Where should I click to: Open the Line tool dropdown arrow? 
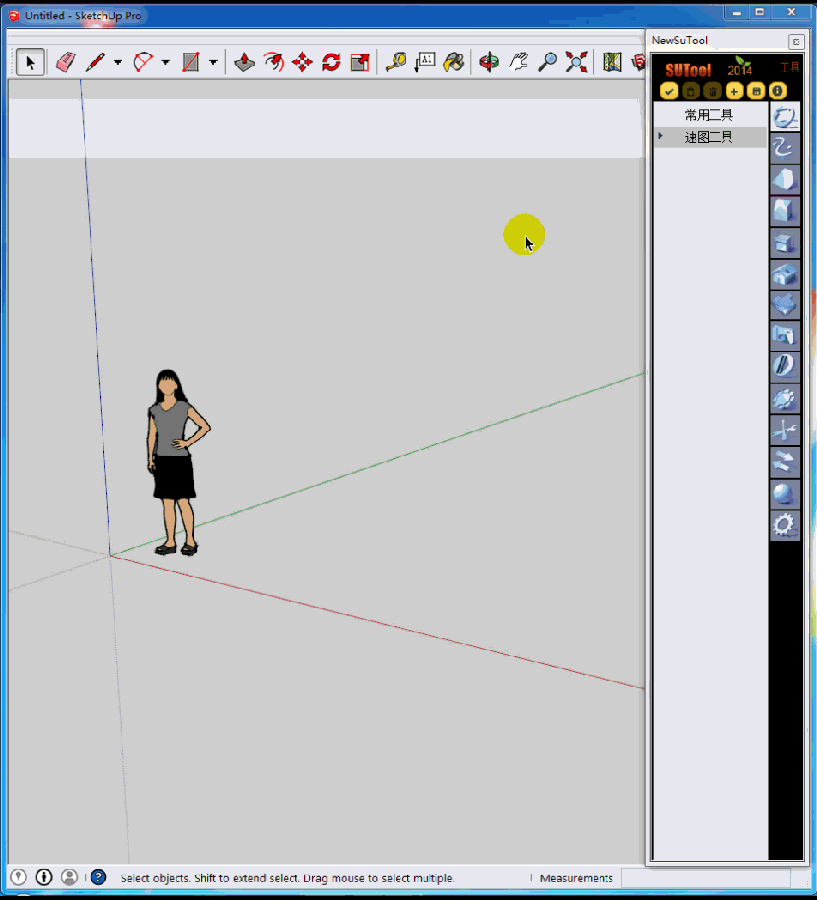click(118, 62)
